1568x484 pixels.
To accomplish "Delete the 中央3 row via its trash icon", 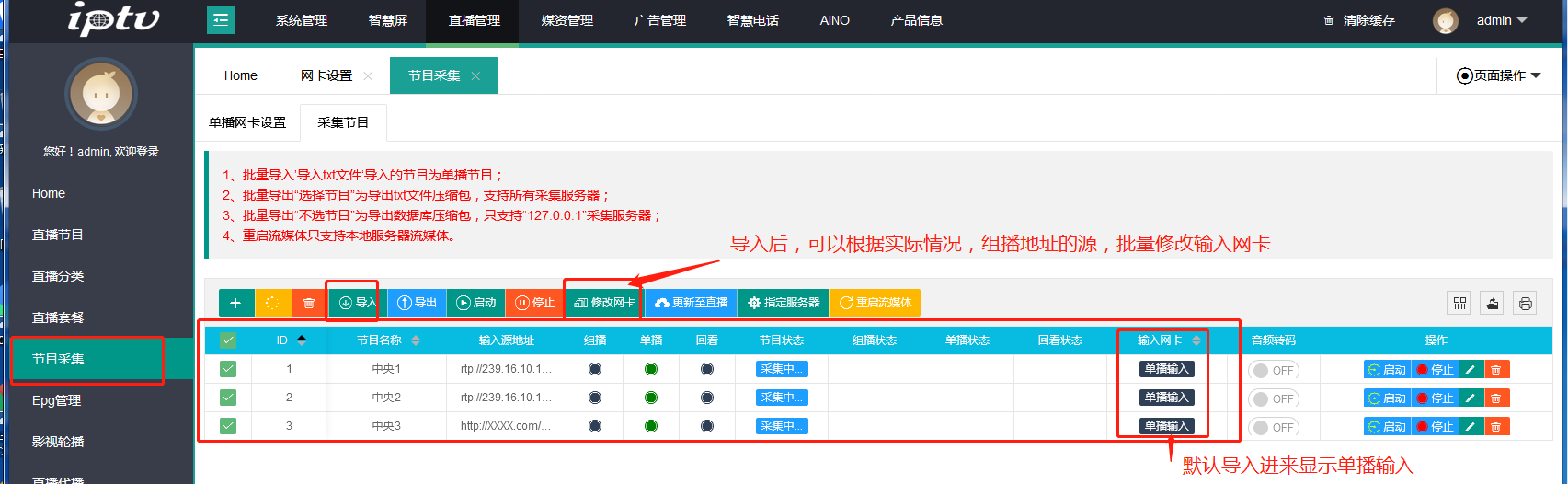I will (x=1496, y=427).
